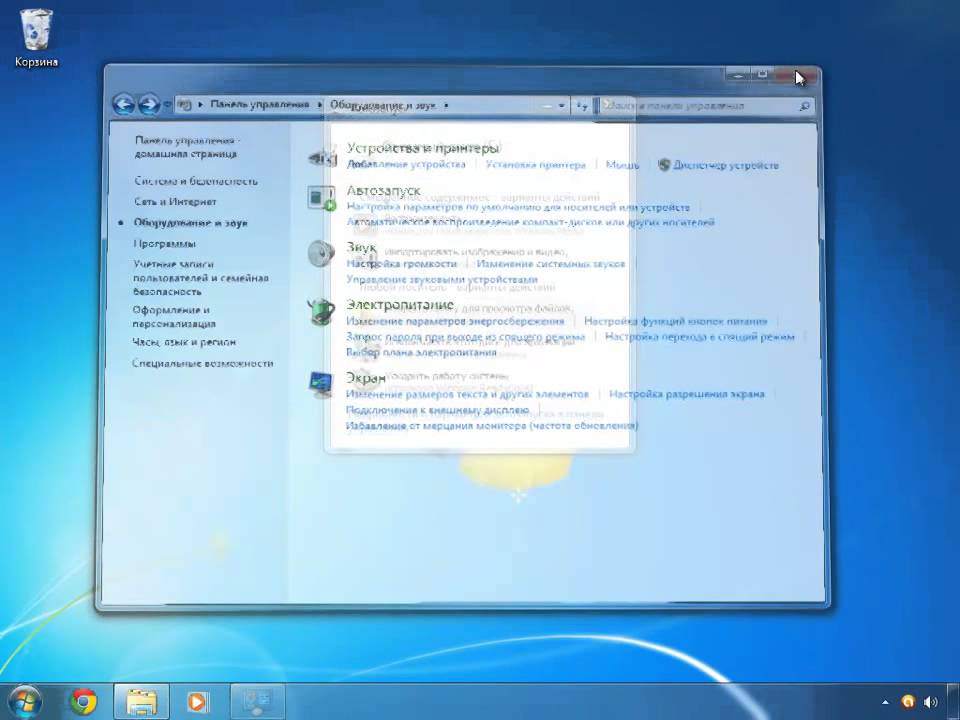This screenshot has width=960, height=720.
Task: Click Избавление от мерцания монитора link
Action: coord(492,425)
